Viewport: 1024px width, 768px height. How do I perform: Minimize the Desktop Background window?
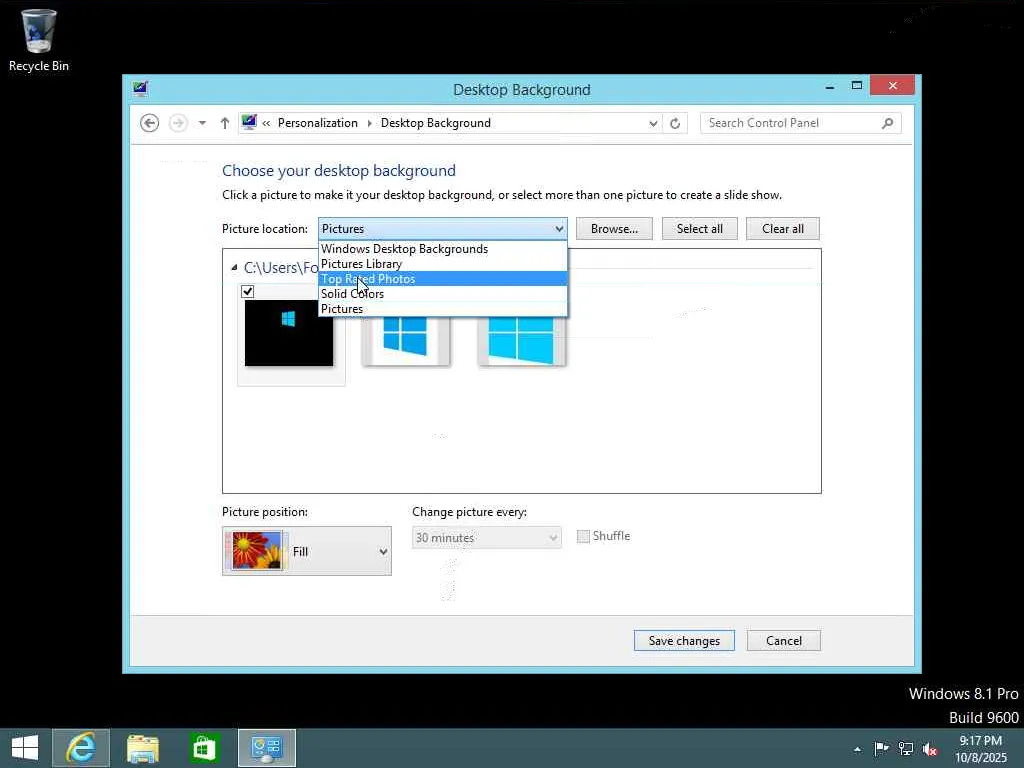tap(829, 86)
